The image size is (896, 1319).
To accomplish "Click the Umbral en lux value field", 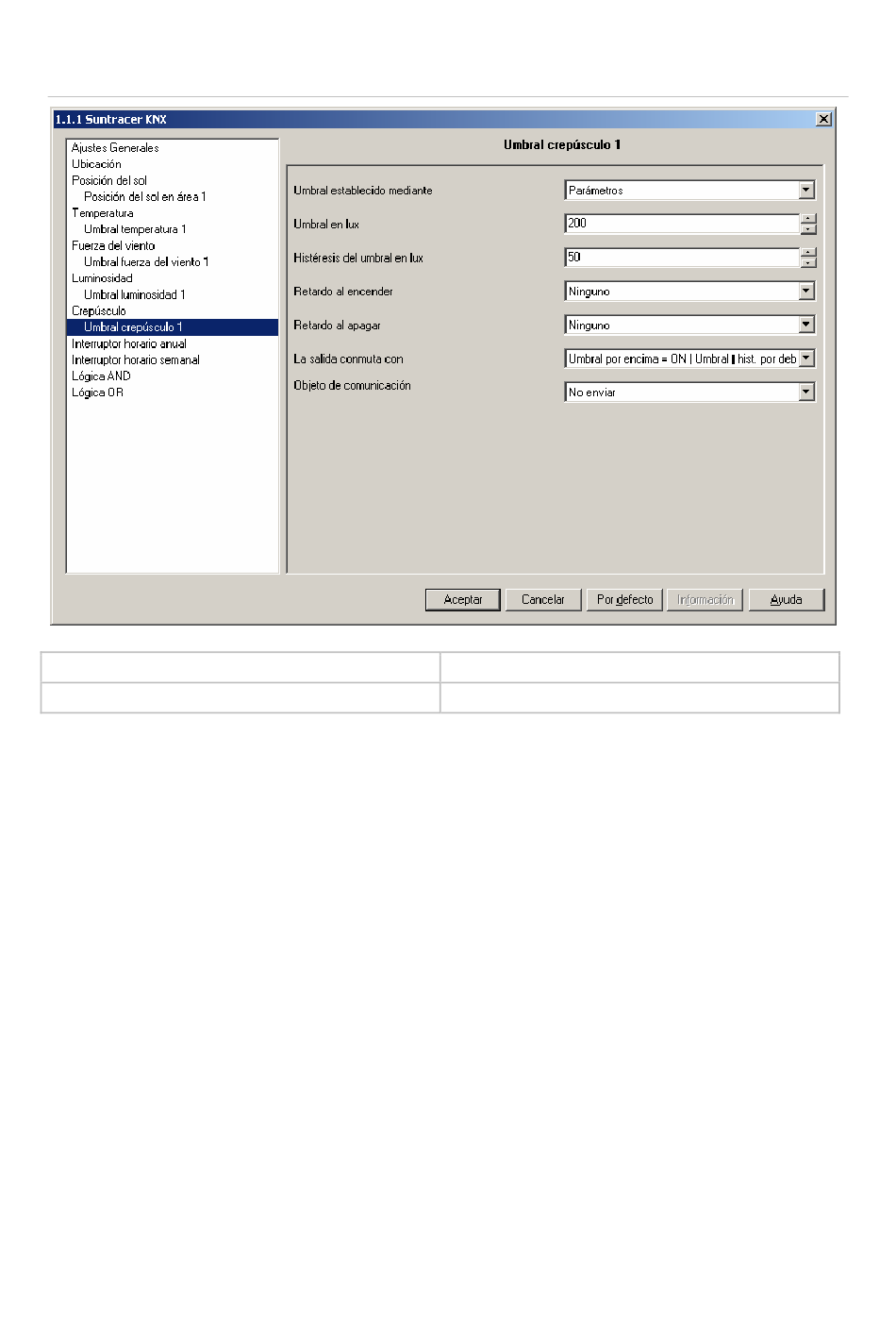I will 682,224.
